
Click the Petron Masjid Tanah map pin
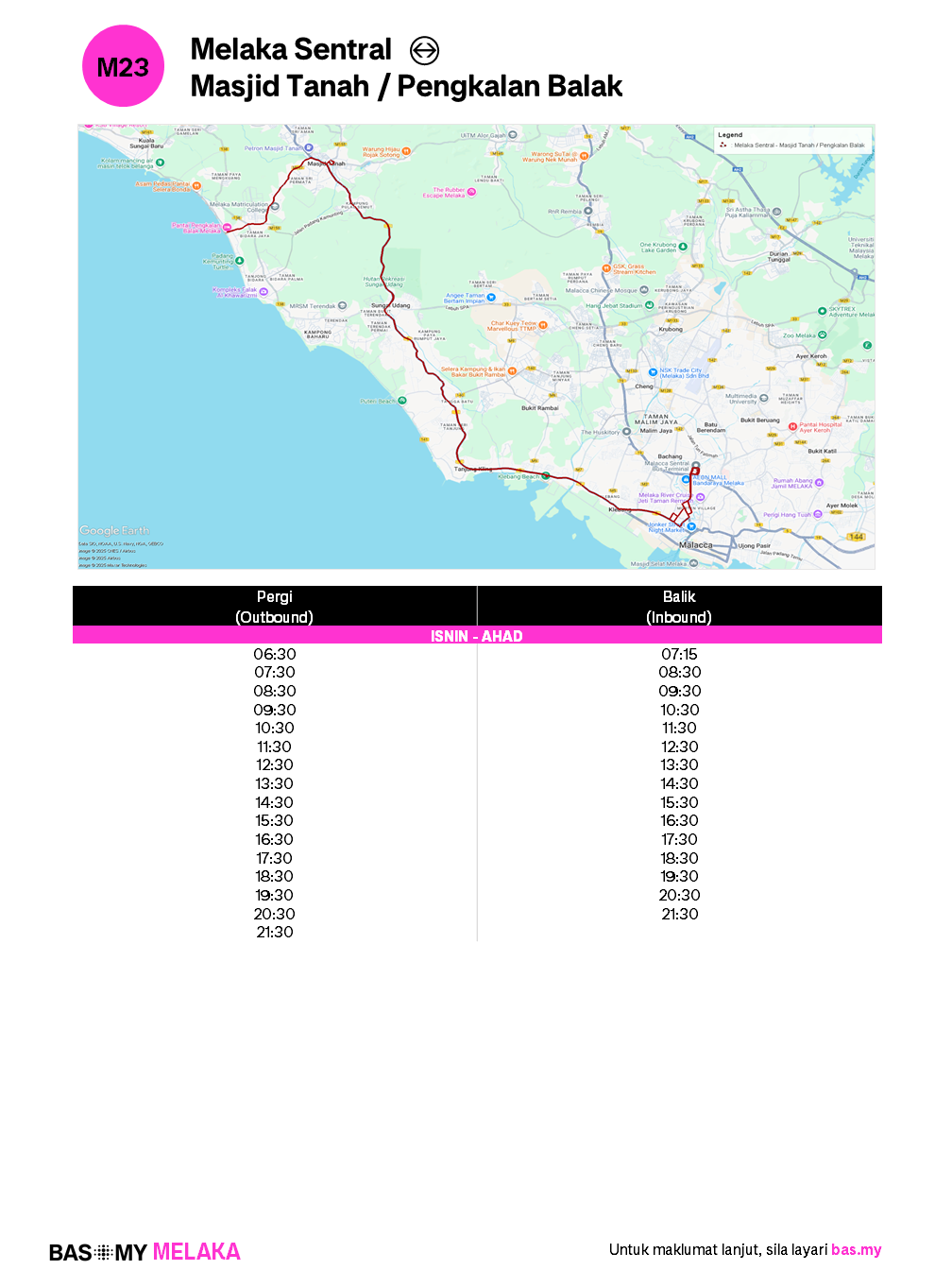(309, 148)
